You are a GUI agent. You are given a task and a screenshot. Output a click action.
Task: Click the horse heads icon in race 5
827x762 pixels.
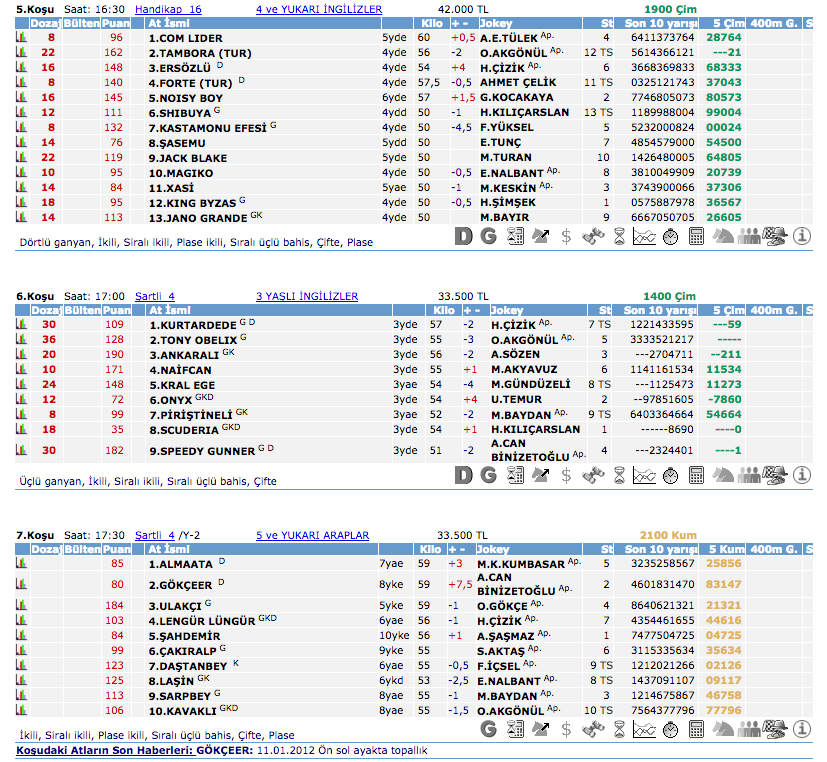(723, 237)
